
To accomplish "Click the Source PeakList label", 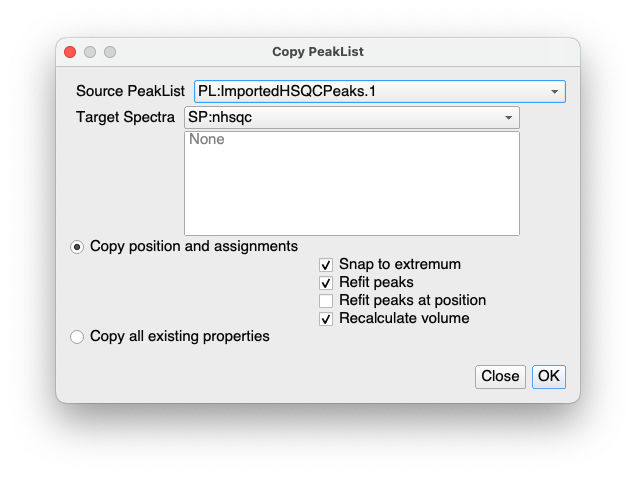I will click(x=130, y=92).
